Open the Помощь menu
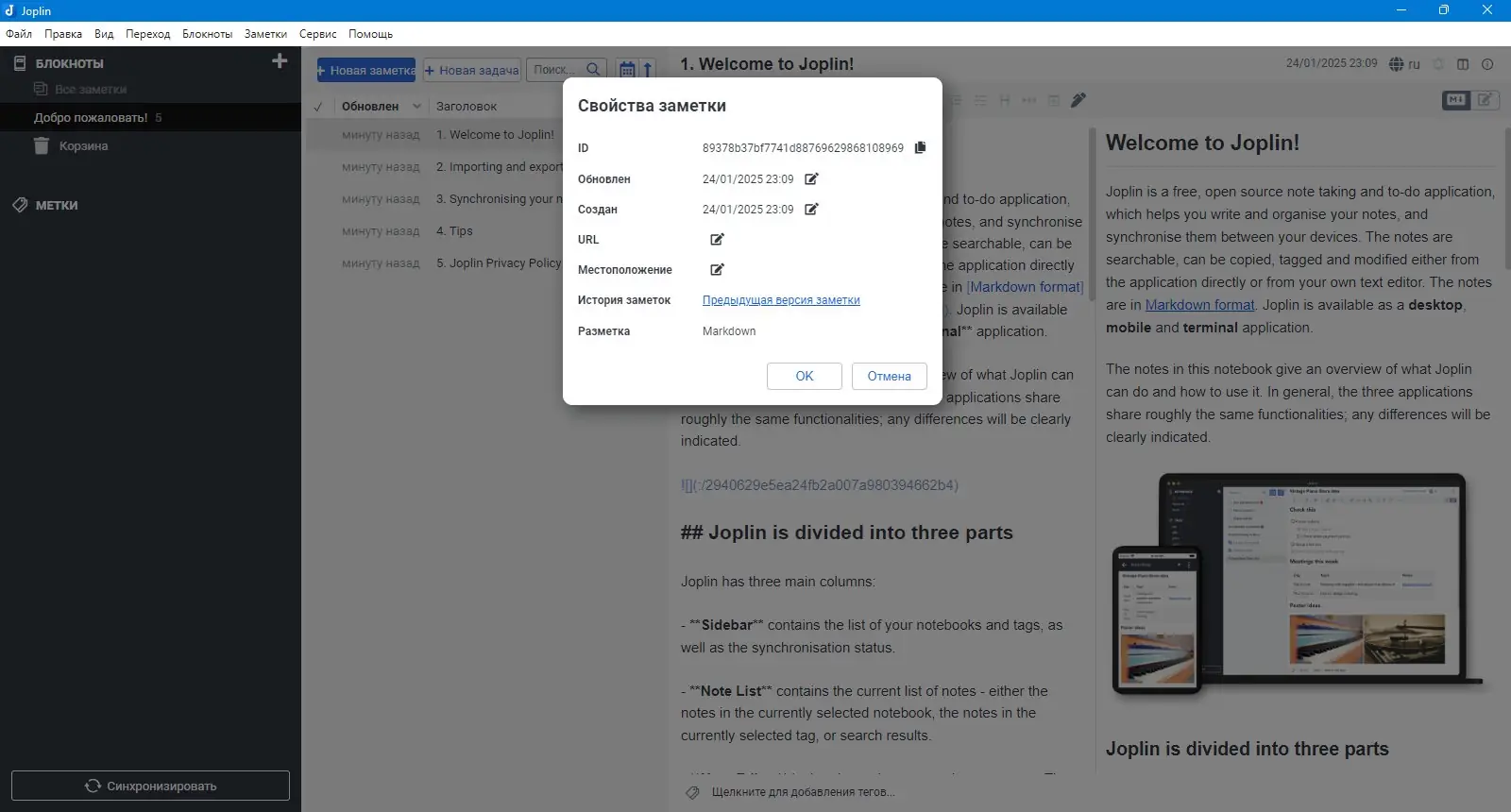 pos(370,34)
